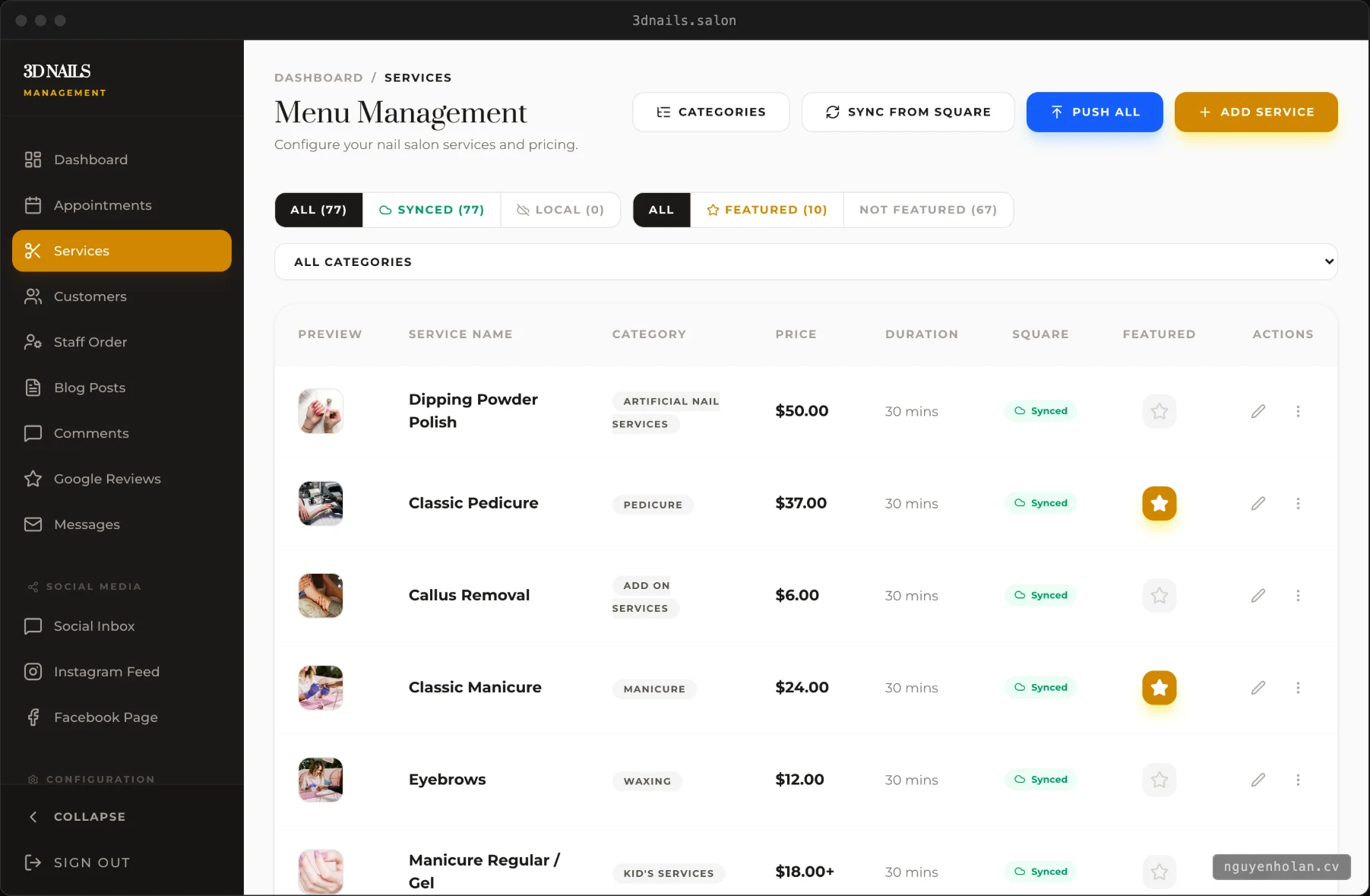Open Blog Posts section
This screenshot has width=1370, height=896.
(122, 388)
